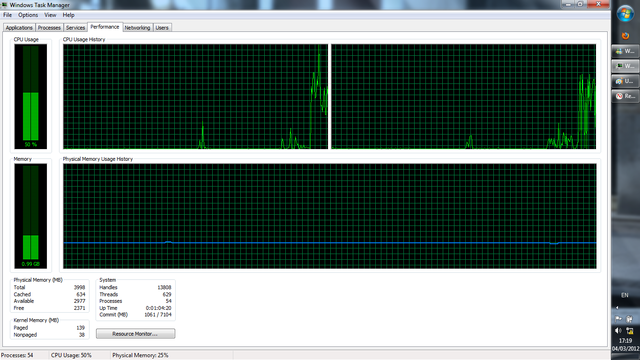This screenshot has height=360, width=640.
Task: Click the 'Nonpaged' value 38
Action: pos(82,335)
